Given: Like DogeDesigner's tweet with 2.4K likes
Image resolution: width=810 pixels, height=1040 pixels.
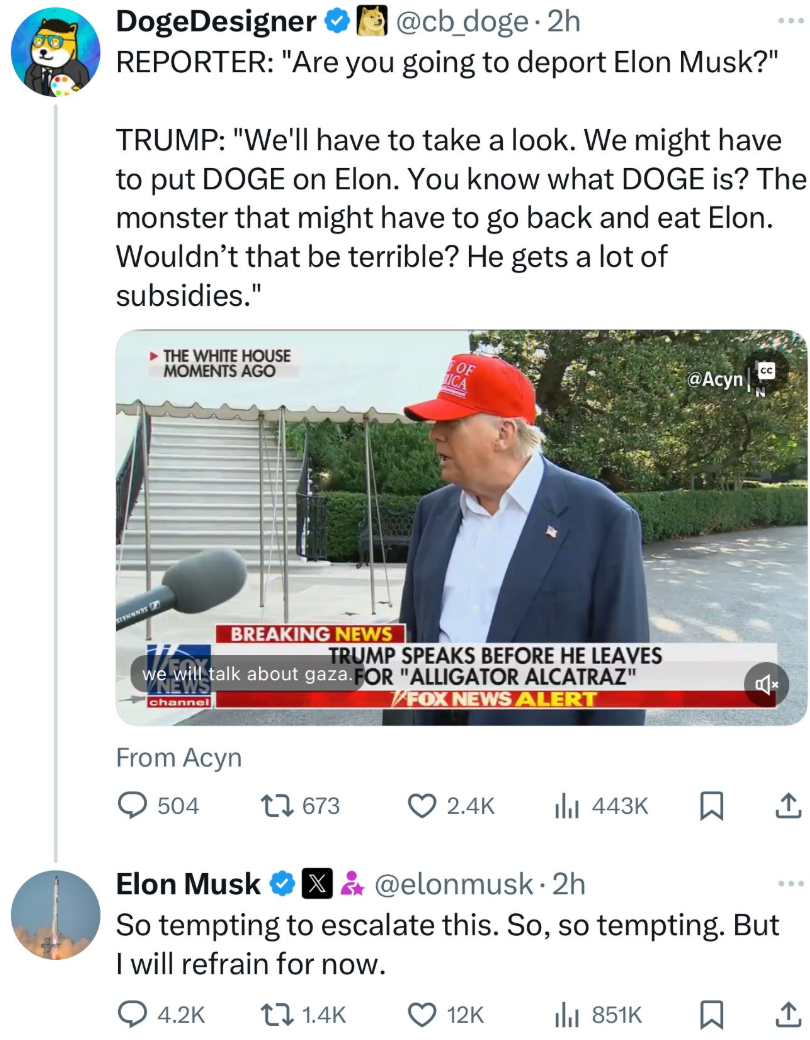Looking at the screenshot, I should [450, 806].
